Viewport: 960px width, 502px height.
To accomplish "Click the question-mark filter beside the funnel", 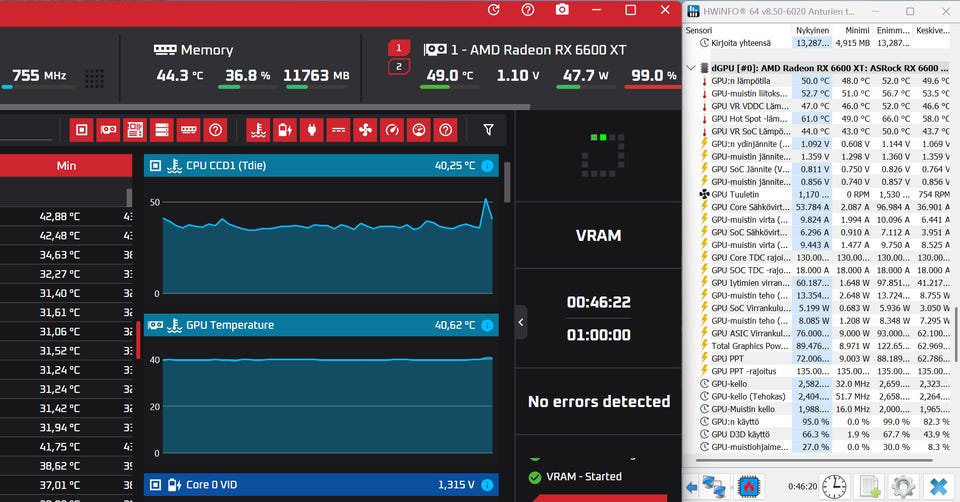I will 446,130.
